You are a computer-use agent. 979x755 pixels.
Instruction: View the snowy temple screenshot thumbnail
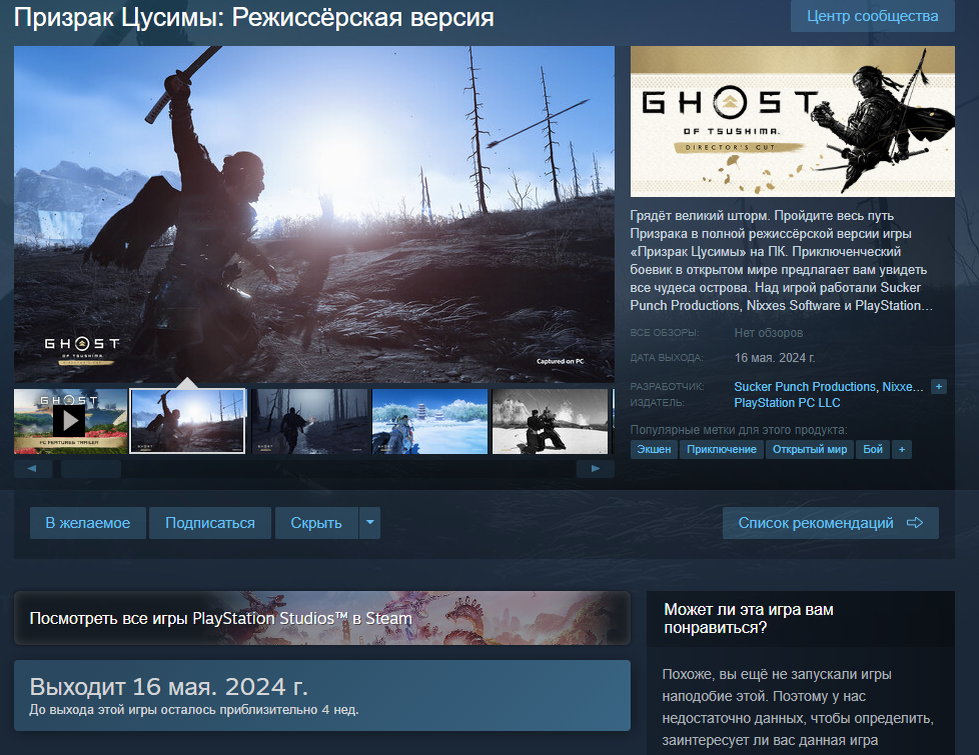430,421
